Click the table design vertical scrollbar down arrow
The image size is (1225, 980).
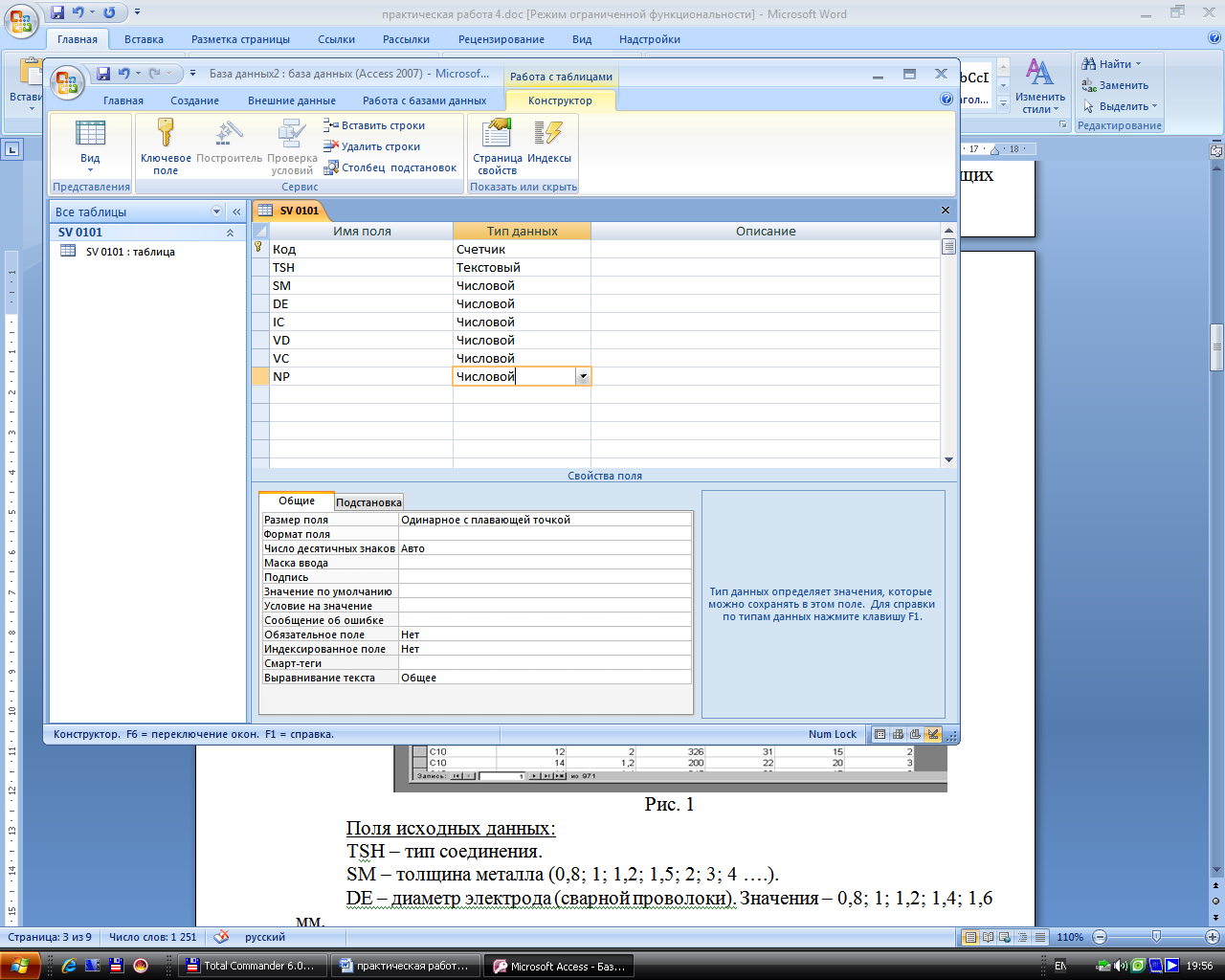click(948, 460)
